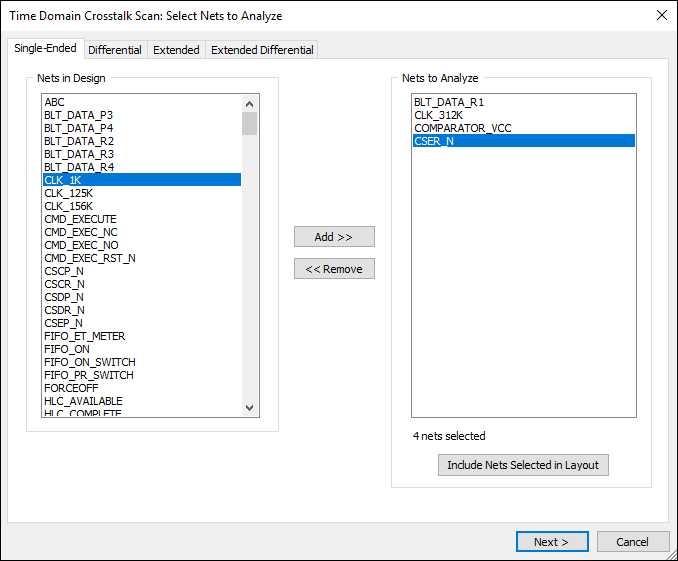Image resolution: width=678 pixels, height=561 pixels.
Task: Select the Extended Differential tab
Action: (262, 50)
